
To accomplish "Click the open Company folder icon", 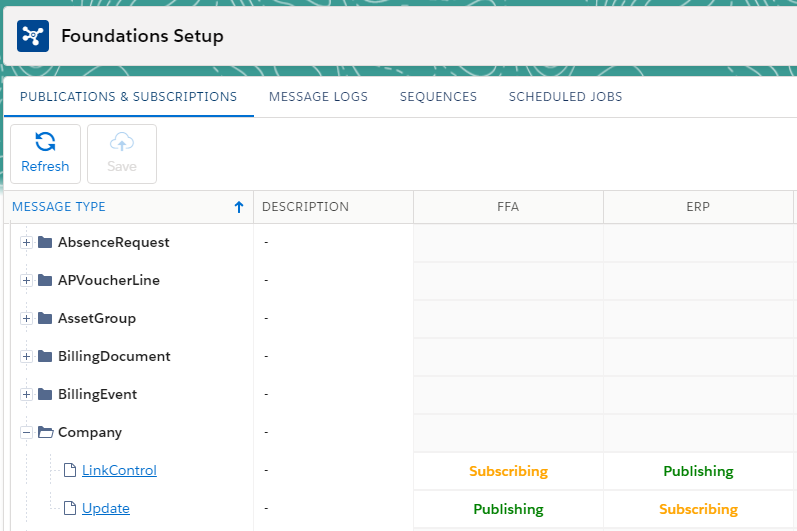I will click(x=45, y=432).
